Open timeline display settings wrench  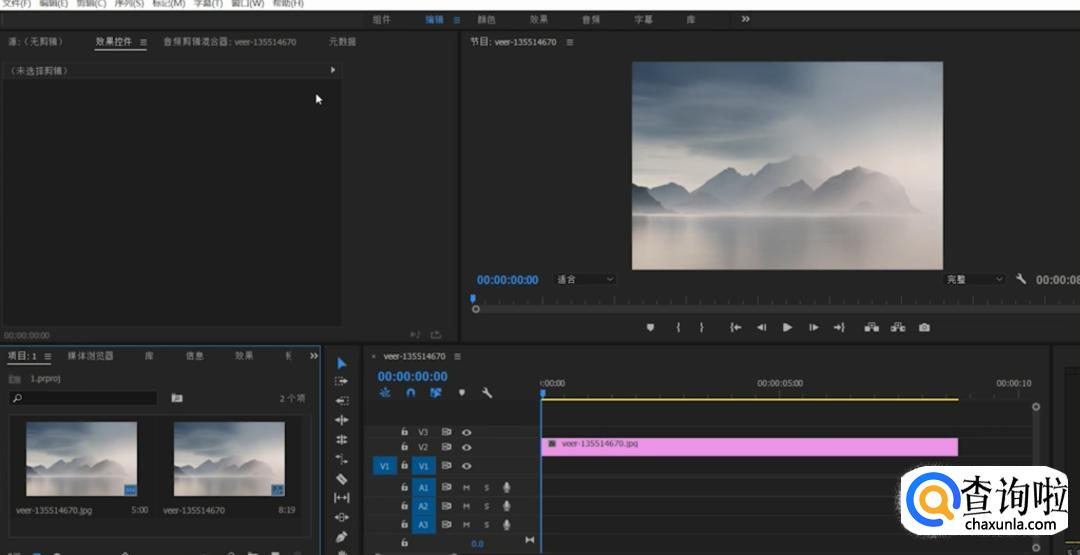pyautogui.click(x=487, y=393)
